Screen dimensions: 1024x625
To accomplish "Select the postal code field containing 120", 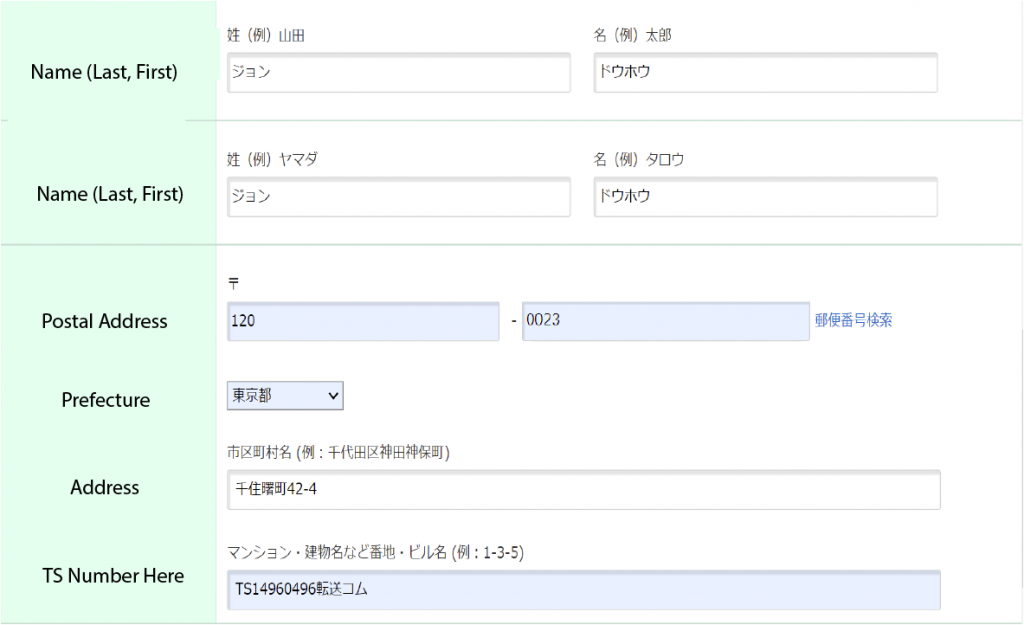I will (362, 321).
